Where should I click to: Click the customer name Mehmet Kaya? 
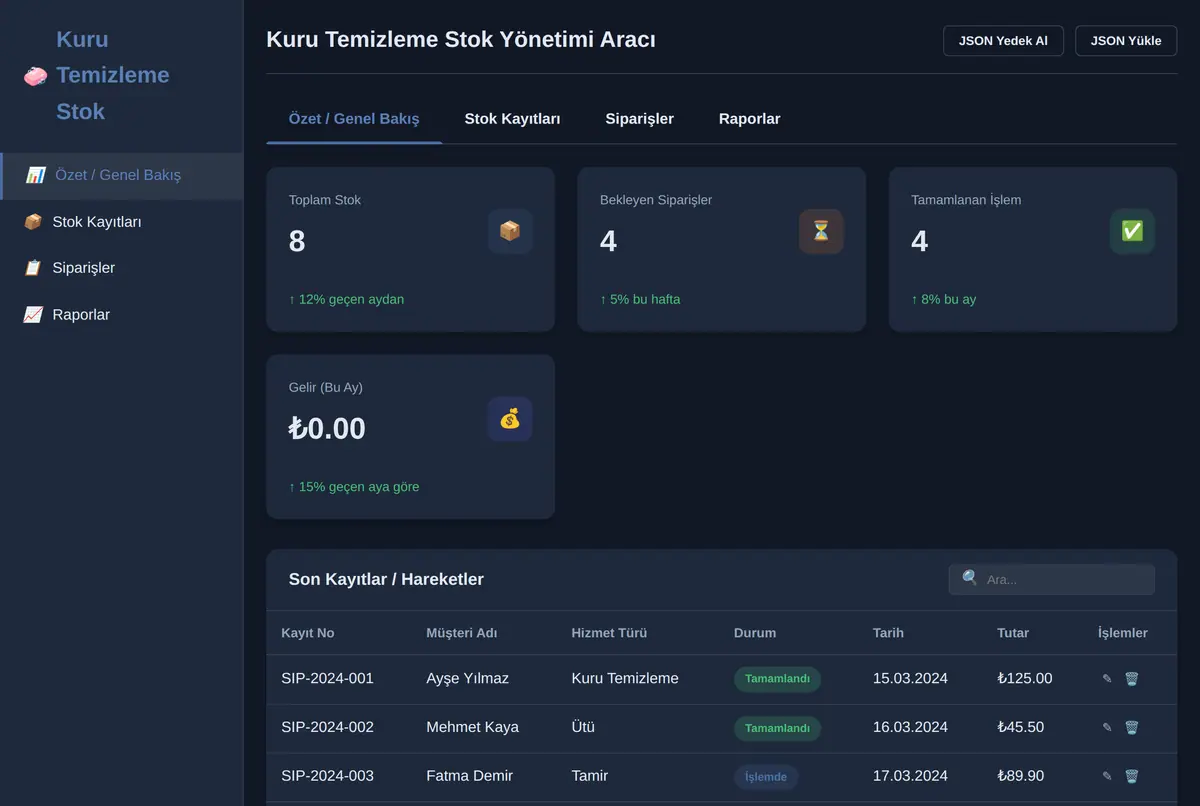coord(472,727)
